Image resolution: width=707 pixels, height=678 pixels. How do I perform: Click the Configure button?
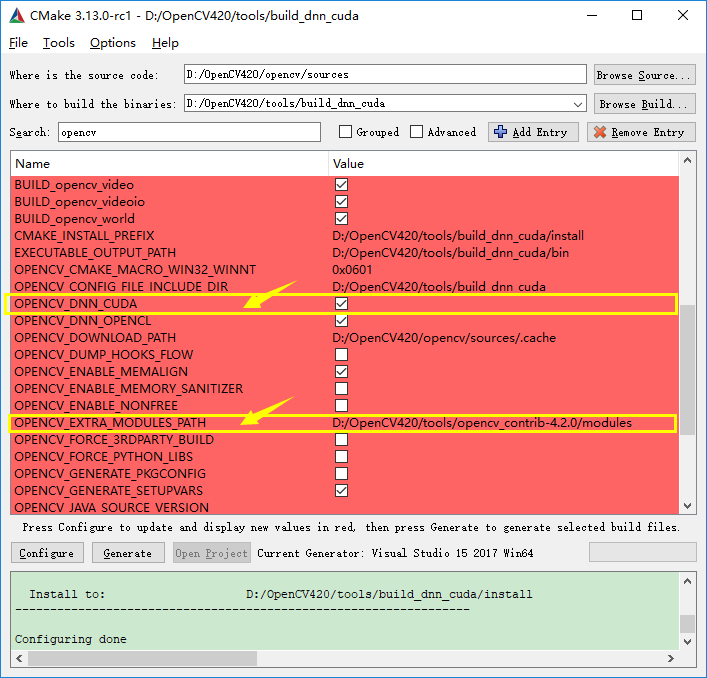(47, 553)
